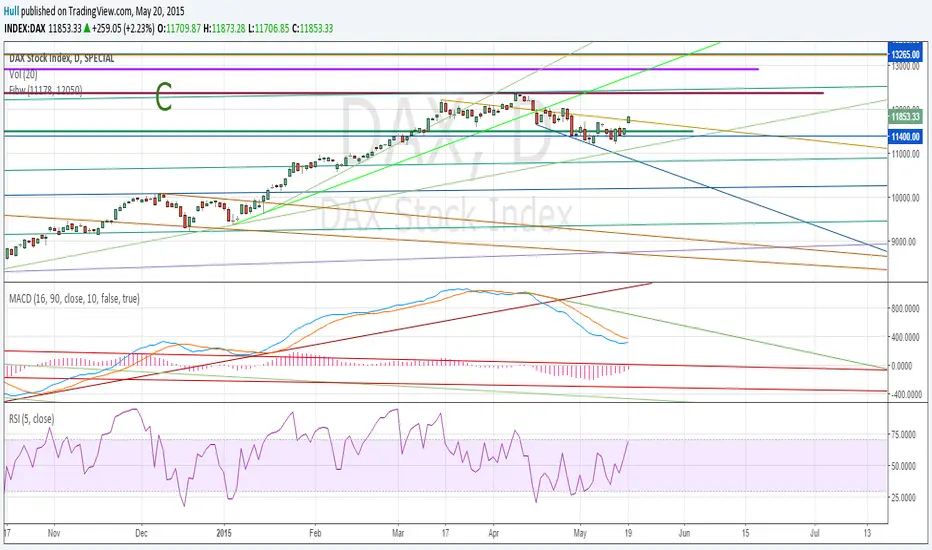
Task: Click the green letter C annotation
Action: click(163, 97)
